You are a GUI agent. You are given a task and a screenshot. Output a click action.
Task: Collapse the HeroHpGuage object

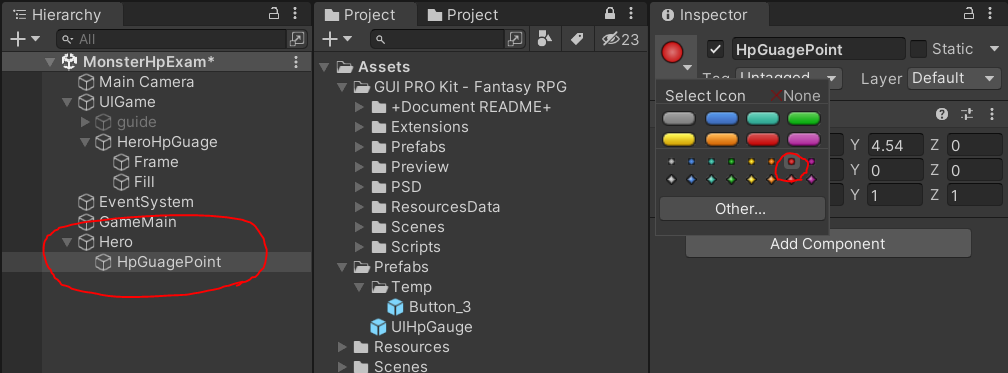tap(85, 142)
